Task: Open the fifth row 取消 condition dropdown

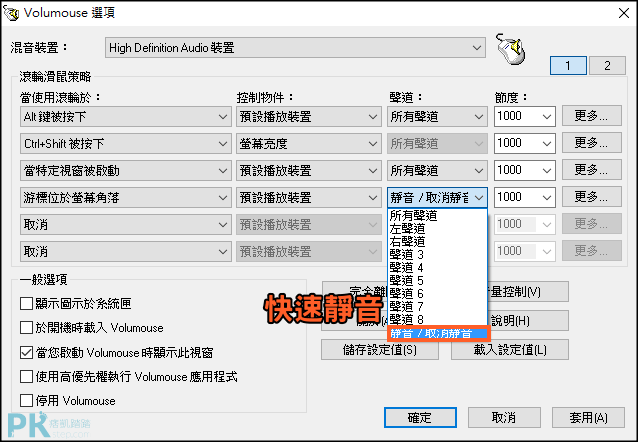Action: 125,225
